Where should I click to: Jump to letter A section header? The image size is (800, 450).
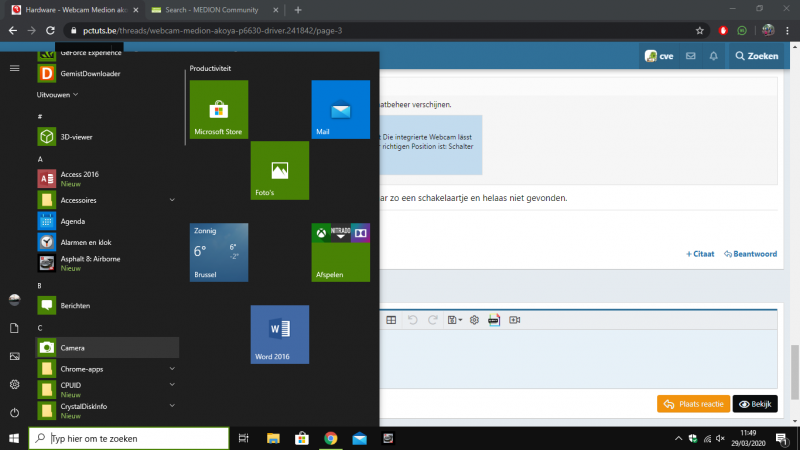point(40,159)
